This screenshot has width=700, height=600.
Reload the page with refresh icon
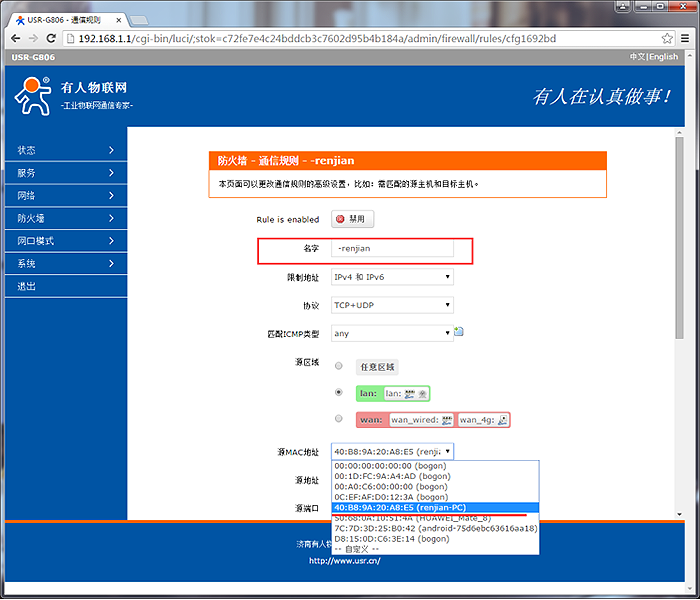click(54, 38)
